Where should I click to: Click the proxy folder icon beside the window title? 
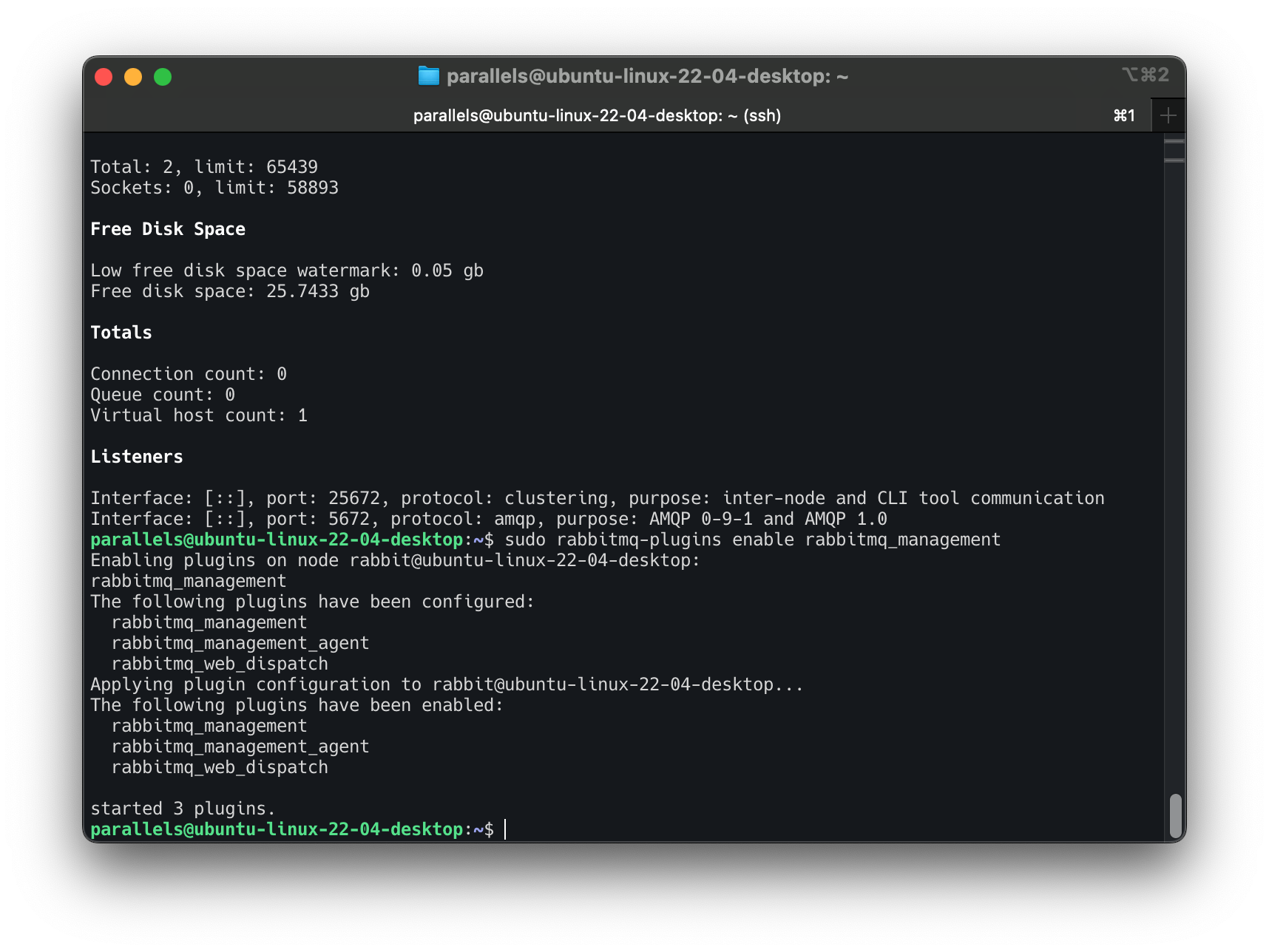(x=430, y=76)
